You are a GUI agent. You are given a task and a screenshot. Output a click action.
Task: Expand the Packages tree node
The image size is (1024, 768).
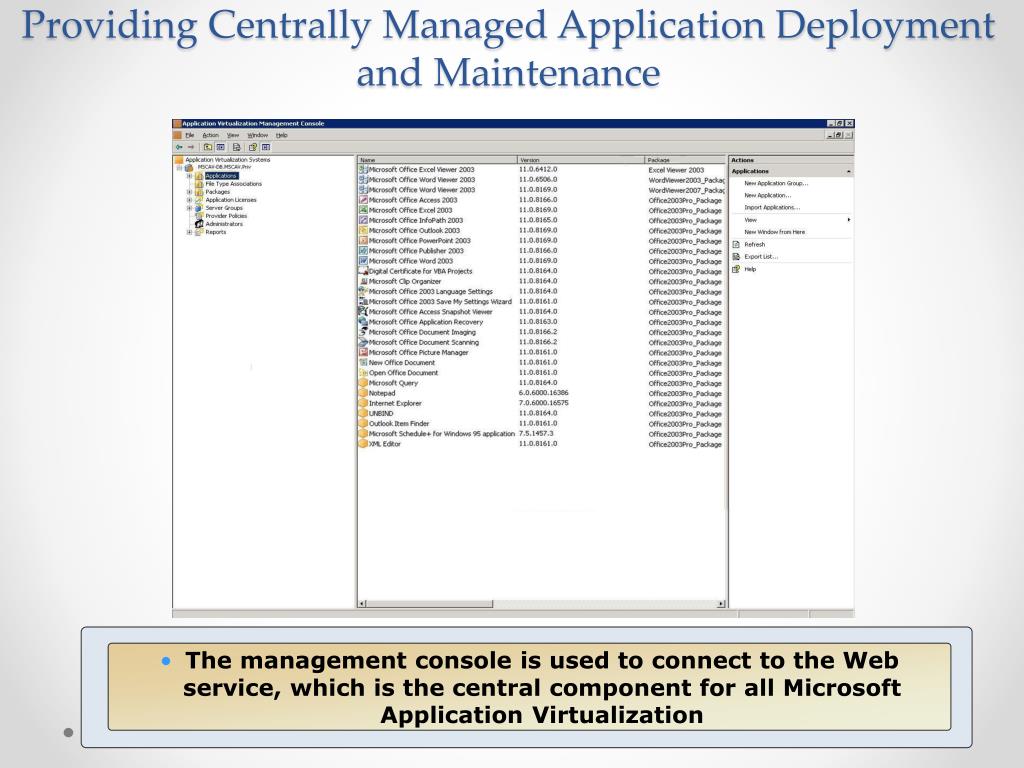189,192
